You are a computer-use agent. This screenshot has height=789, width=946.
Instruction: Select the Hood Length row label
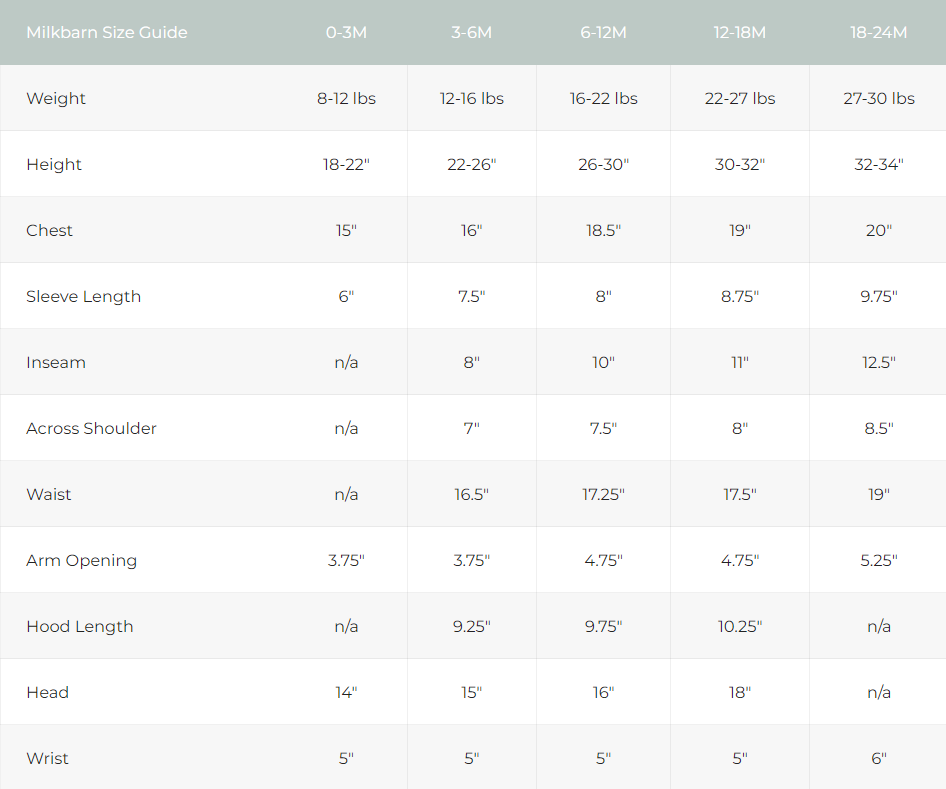click(79, 626)
